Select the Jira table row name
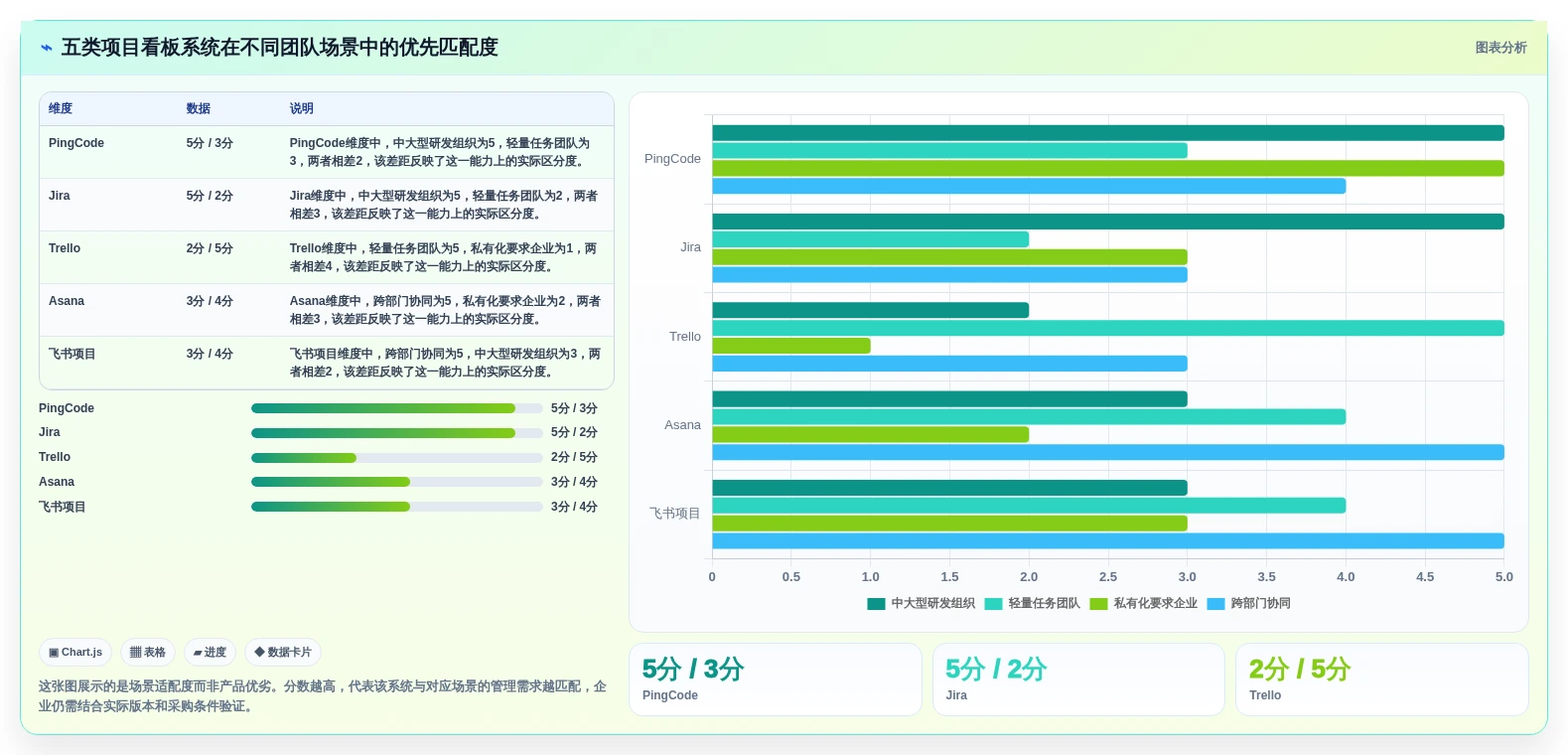Screen dimensions: 1568x755 tap(60, 196)
